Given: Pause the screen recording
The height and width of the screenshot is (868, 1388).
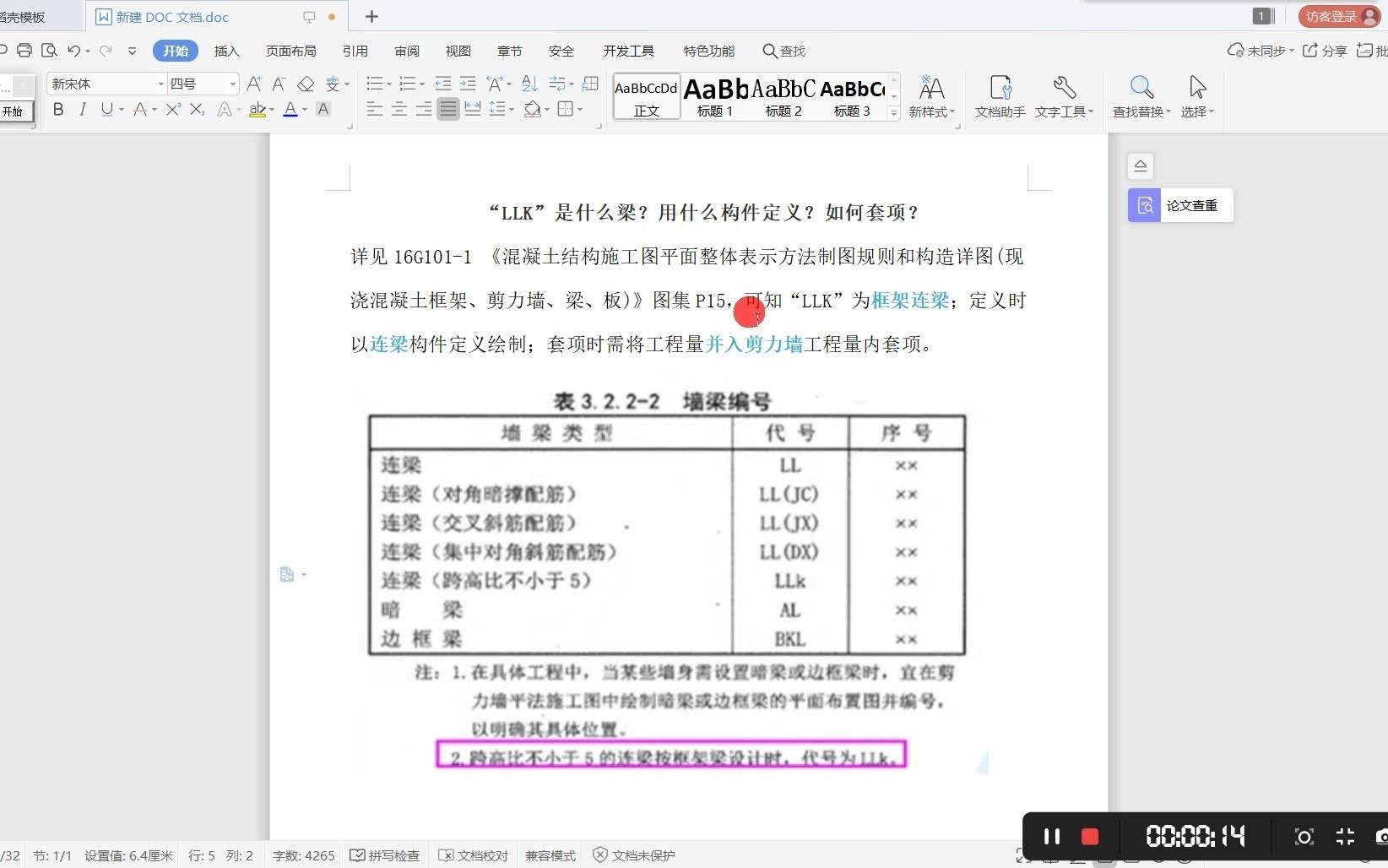Looking at the screenshot, I should tap(1052, 837).
